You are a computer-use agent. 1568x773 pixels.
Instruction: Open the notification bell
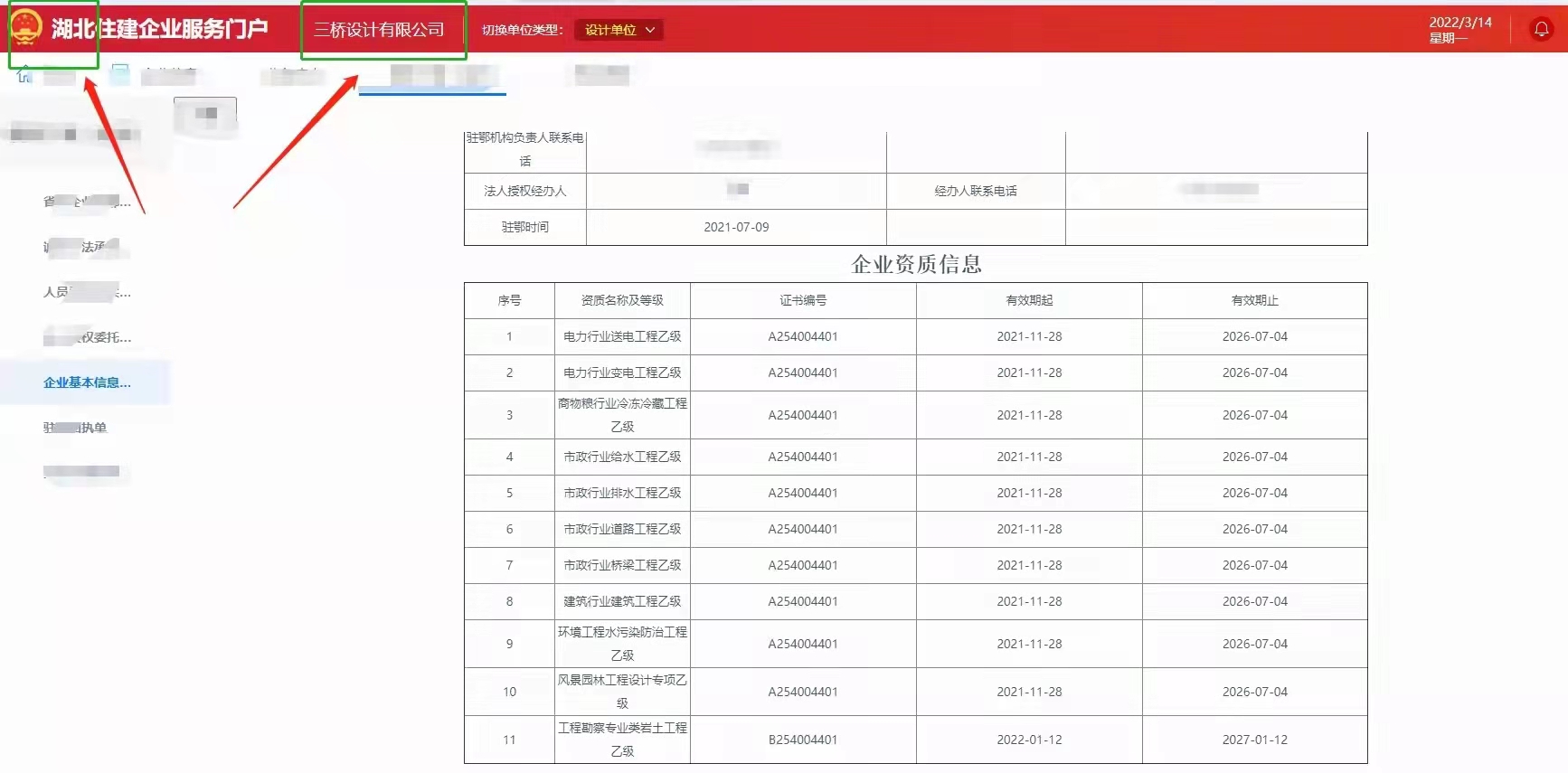click(1541, 30)
